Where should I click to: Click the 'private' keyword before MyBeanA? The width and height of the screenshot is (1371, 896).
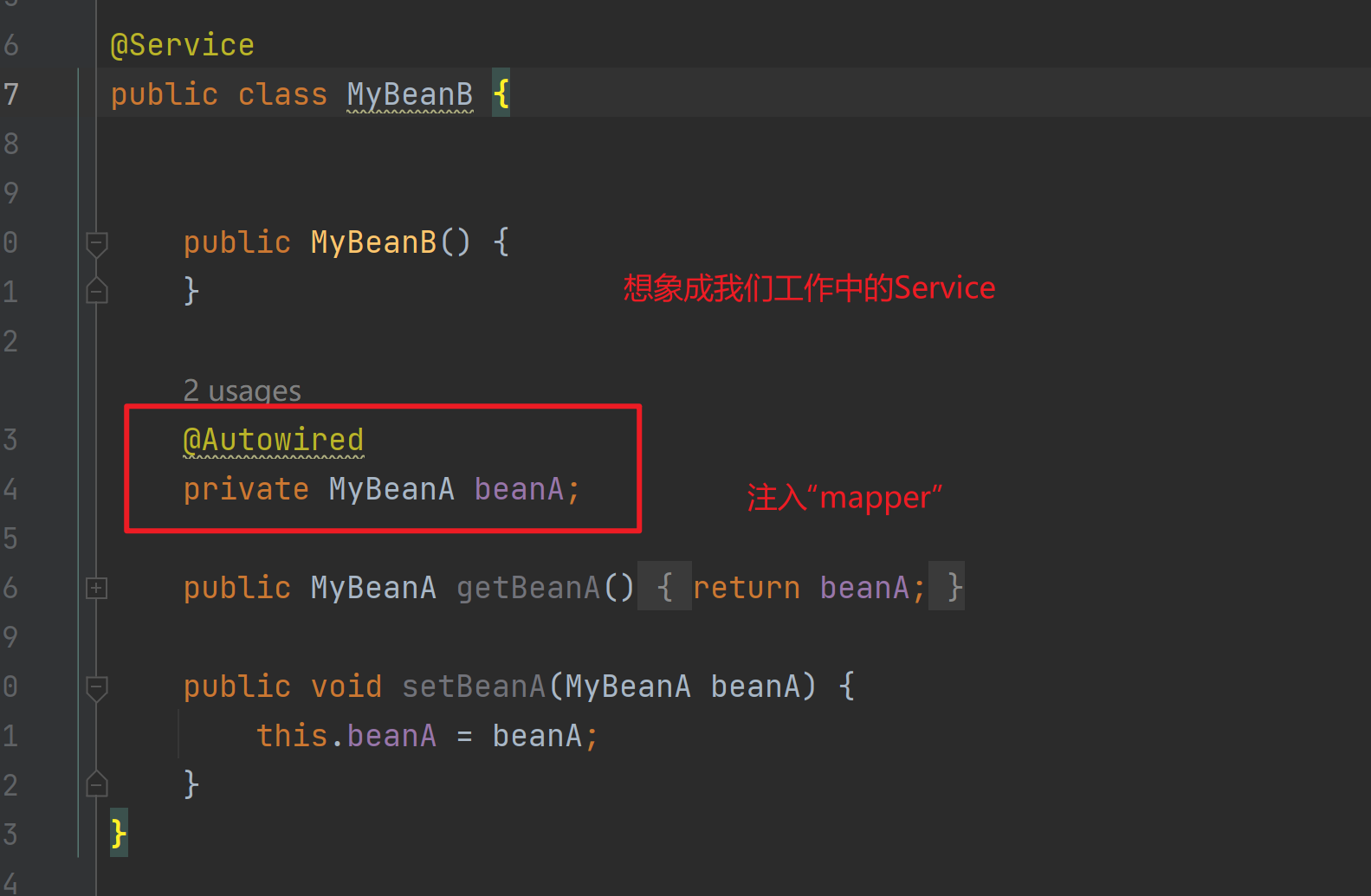pyautogui.click(x=246, y=490)
